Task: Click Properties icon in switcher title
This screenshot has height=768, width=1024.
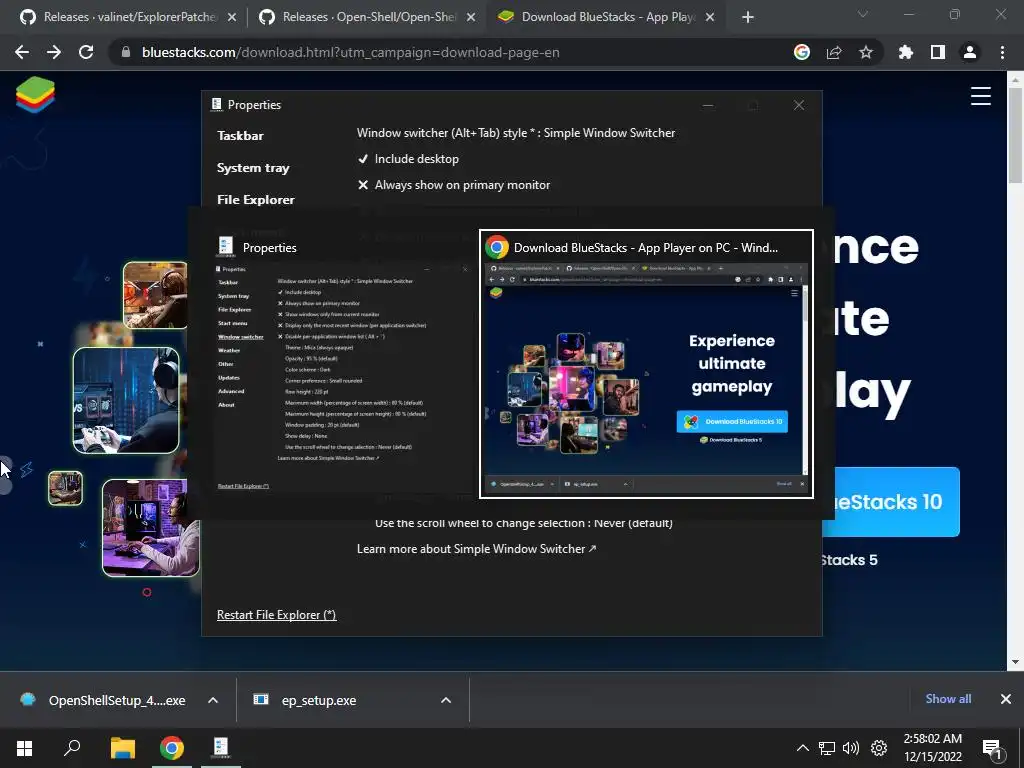Action: tap(226, 246)
